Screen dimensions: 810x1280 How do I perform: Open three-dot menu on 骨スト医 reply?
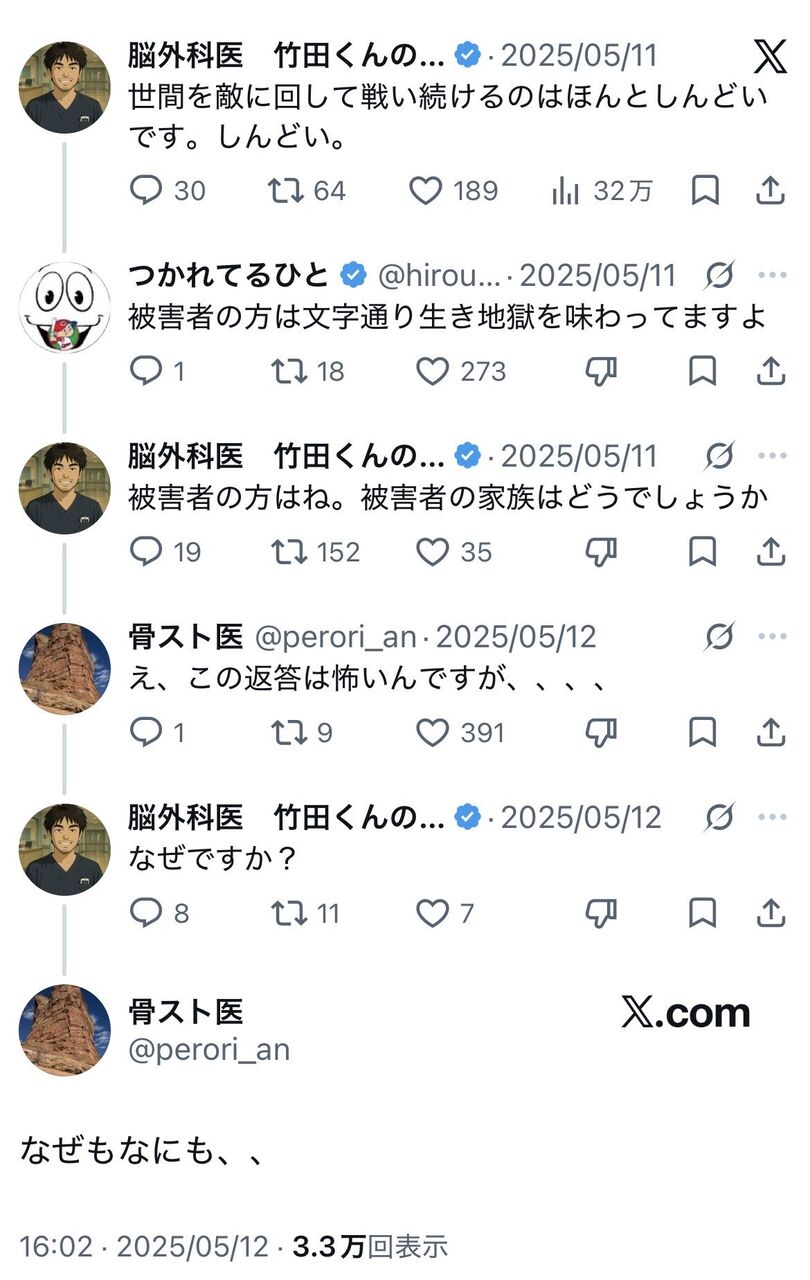tap(772, 636)
